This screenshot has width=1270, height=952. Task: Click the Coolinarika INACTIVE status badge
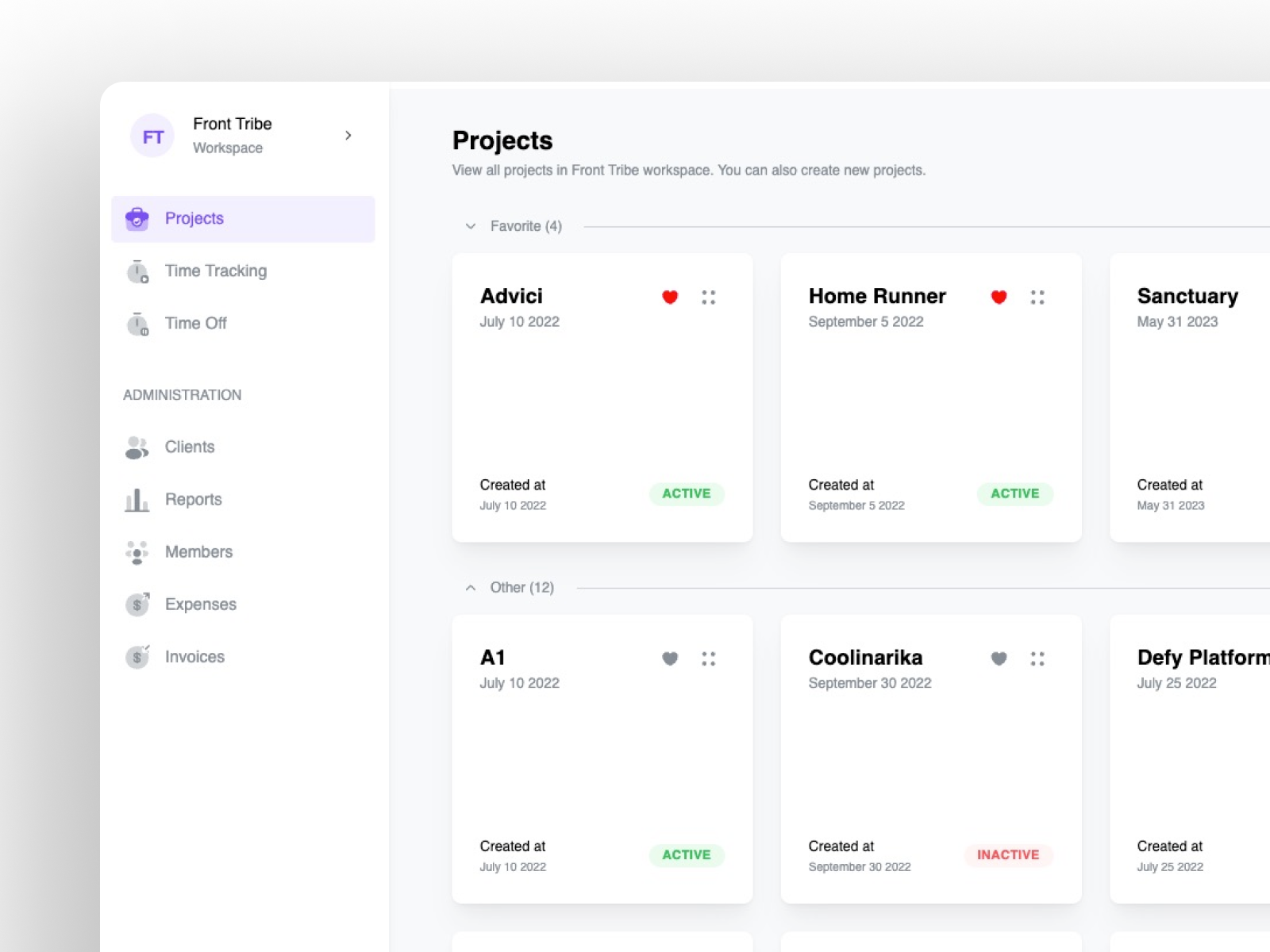point(1008,855)
